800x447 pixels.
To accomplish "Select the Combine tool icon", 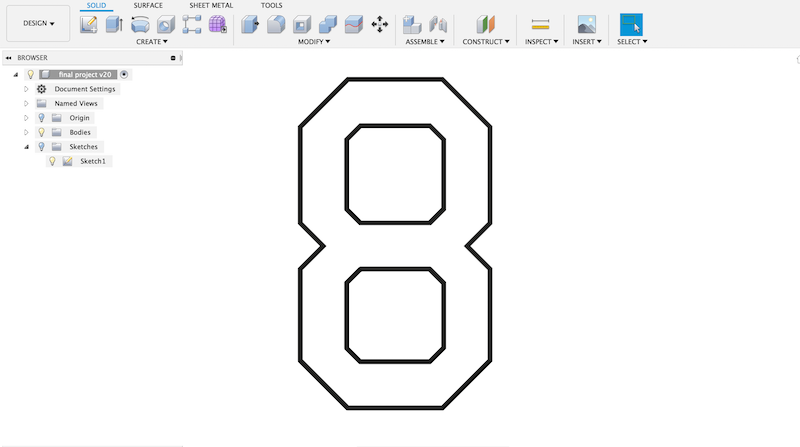I will 328,24.
